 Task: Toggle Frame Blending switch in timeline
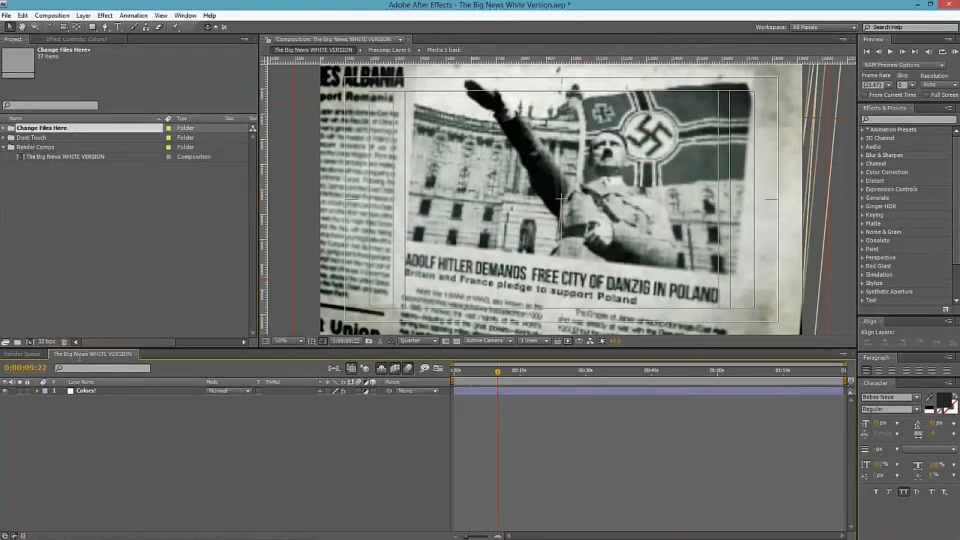[395, 368]
